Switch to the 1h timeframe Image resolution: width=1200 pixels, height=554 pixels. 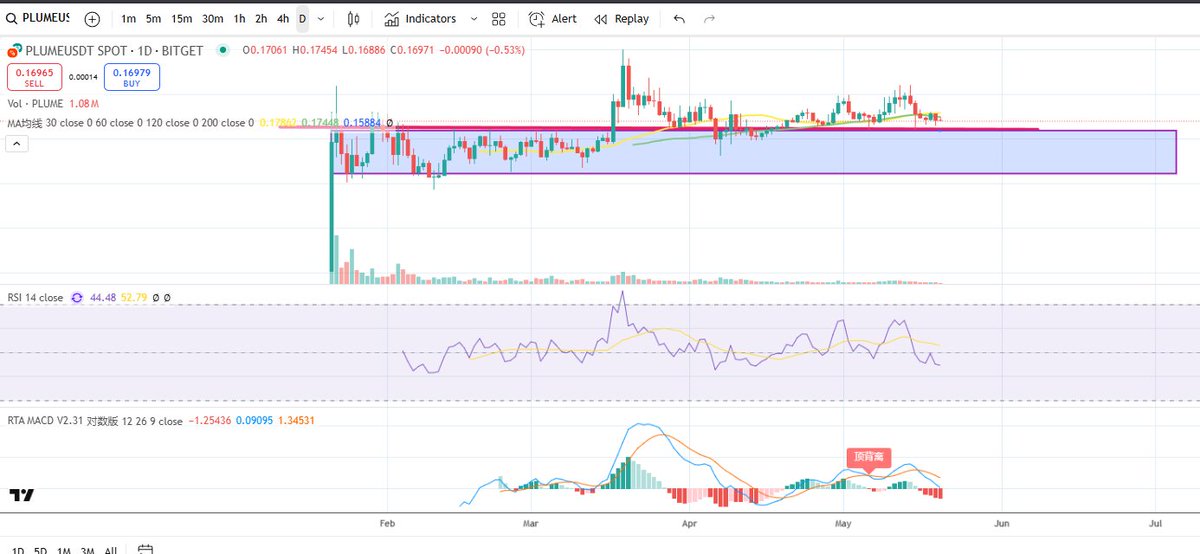(x=239, y=19)
